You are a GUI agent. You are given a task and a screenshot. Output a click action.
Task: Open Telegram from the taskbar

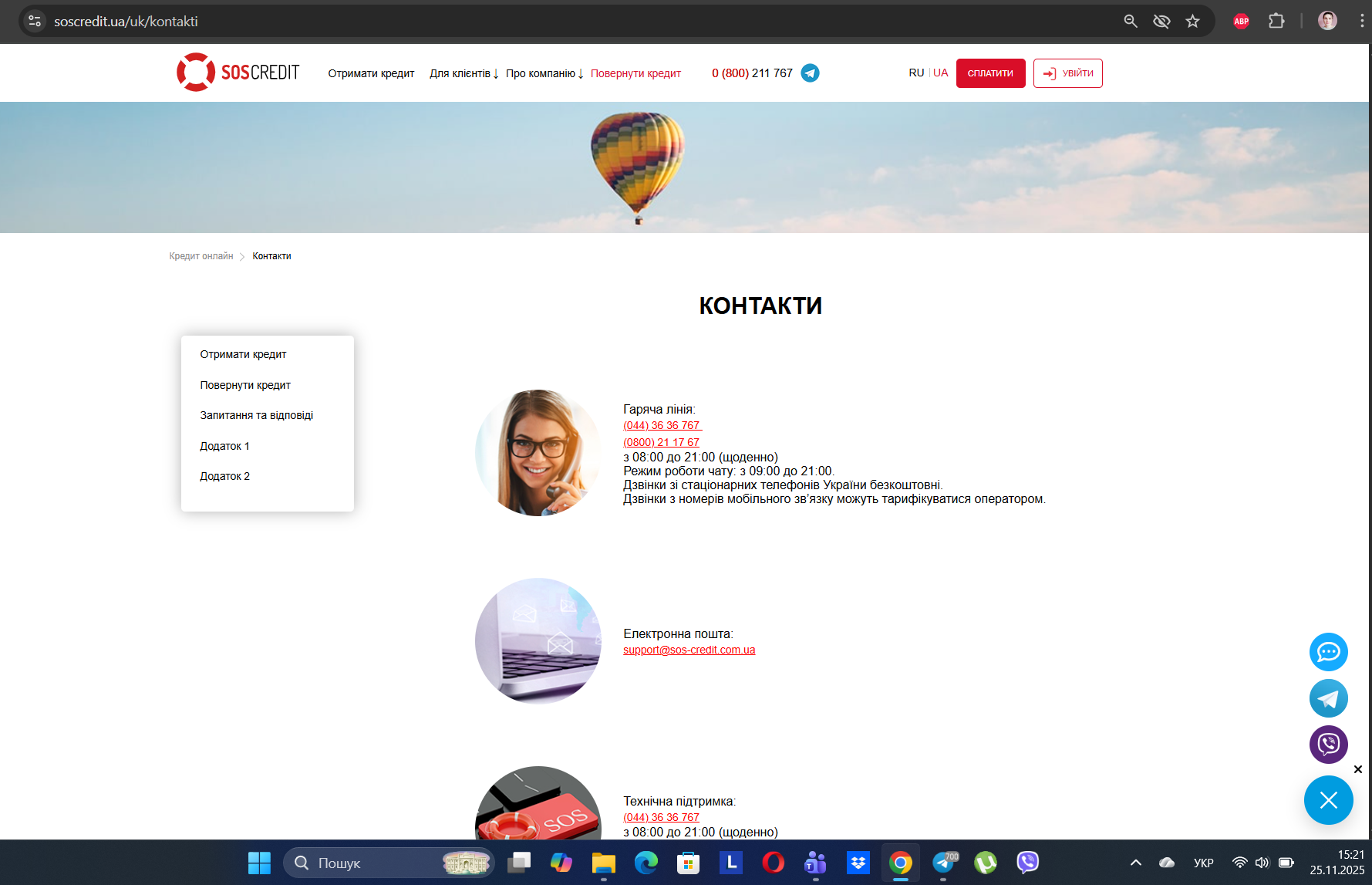(944, 863)
